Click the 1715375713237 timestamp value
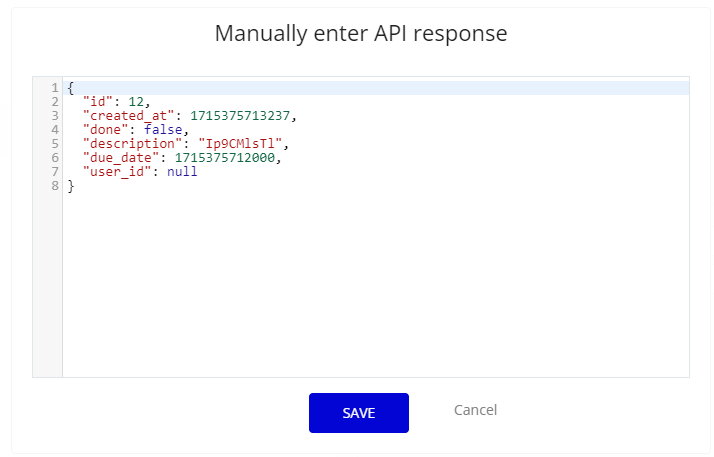The height and width of the screenshot is (457, 714). [x=242, y=116]
